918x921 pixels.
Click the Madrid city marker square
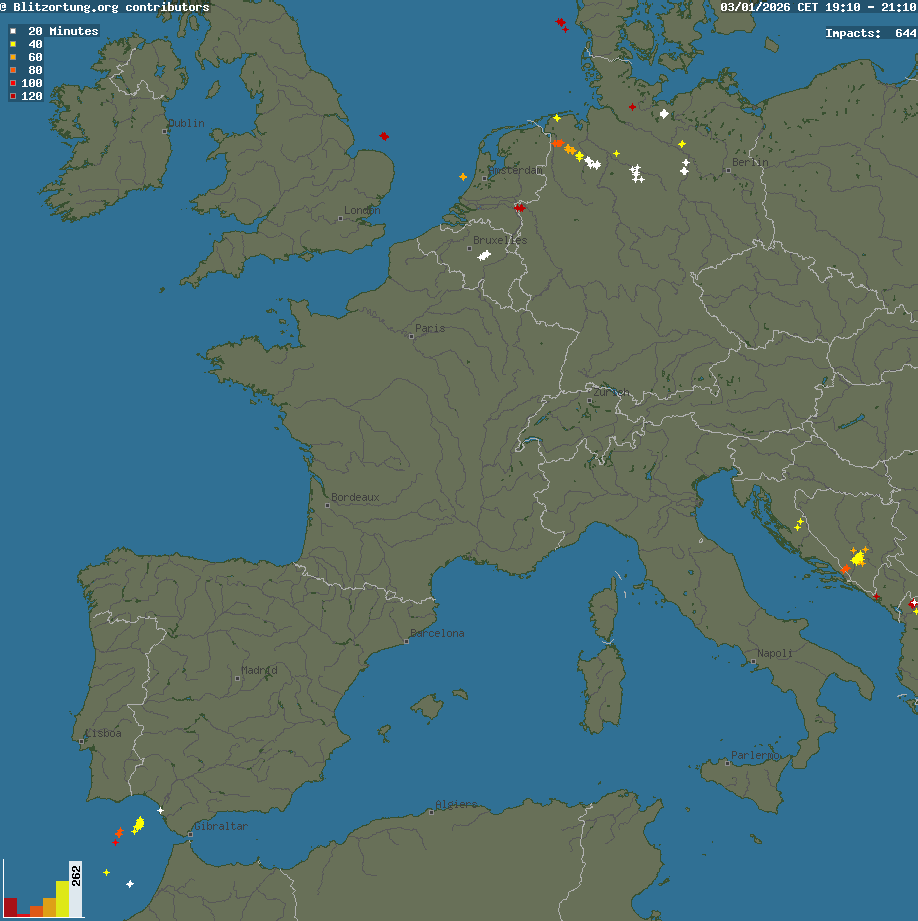(x=238, y=679)
